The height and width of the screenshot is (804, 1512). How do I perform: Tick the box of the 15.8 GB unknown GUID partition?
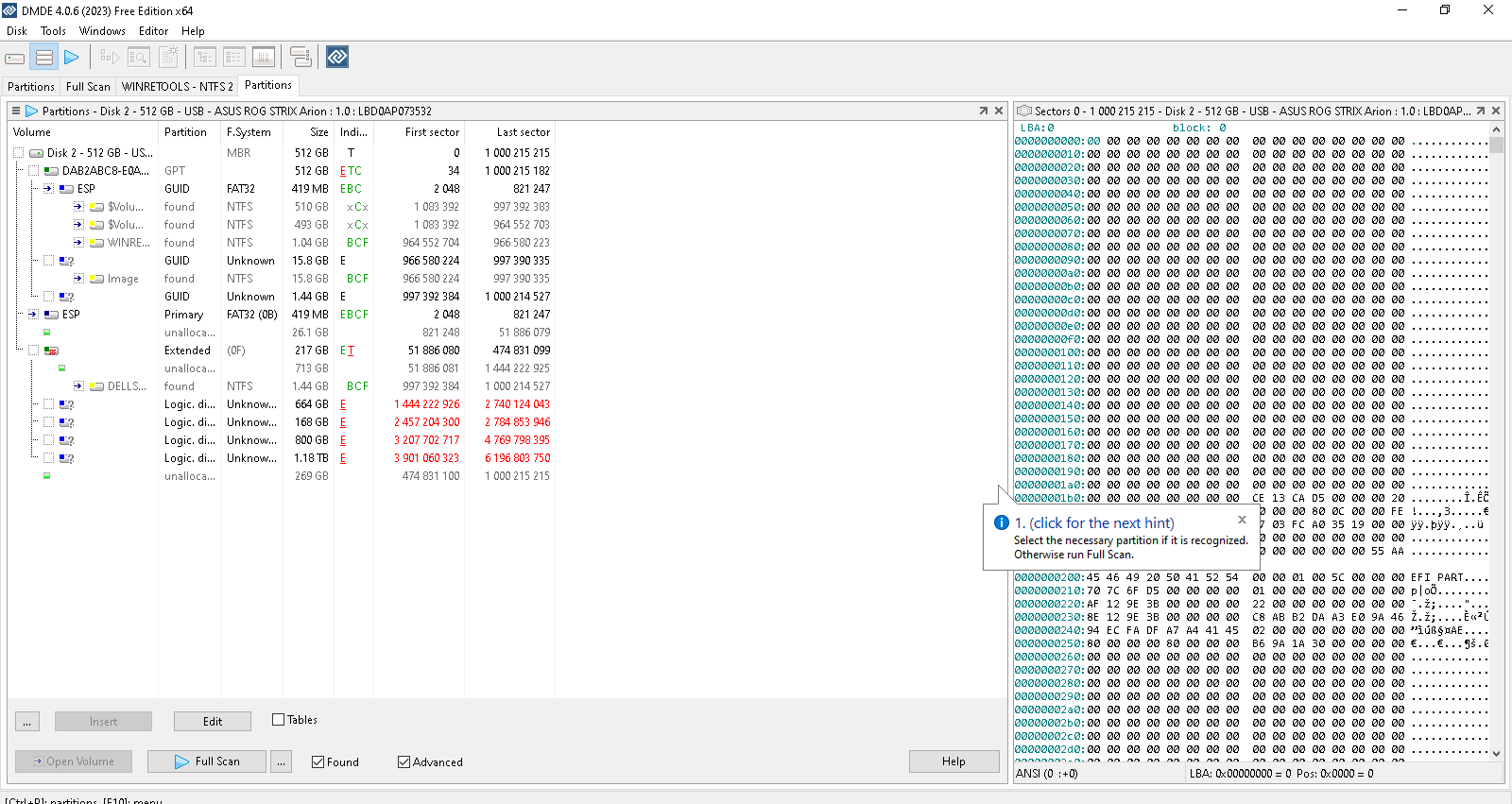click(x=49, y=261)
